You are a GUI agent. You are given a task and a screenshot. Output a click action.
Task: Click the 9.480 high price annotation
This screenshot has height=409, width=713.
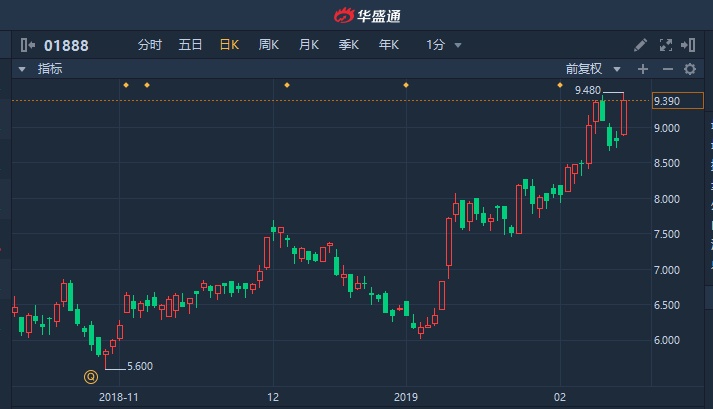coord(587,91)
